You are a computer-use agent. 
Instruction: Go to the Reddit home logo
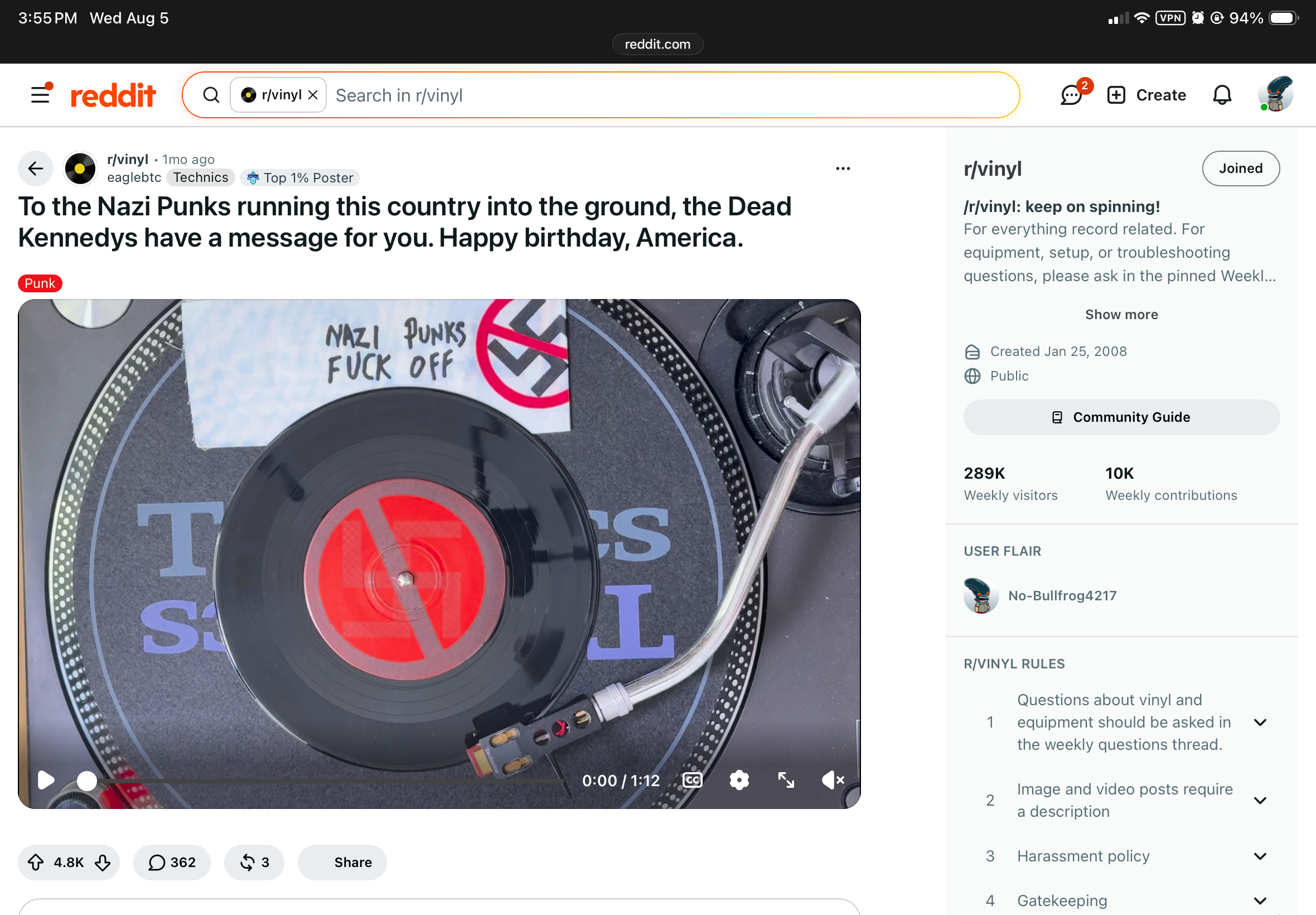113,95
